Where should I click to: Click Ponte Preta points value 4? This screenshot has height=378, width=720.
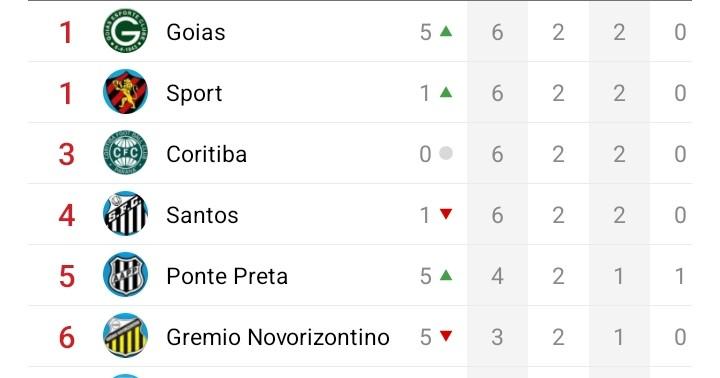(497, 276)
